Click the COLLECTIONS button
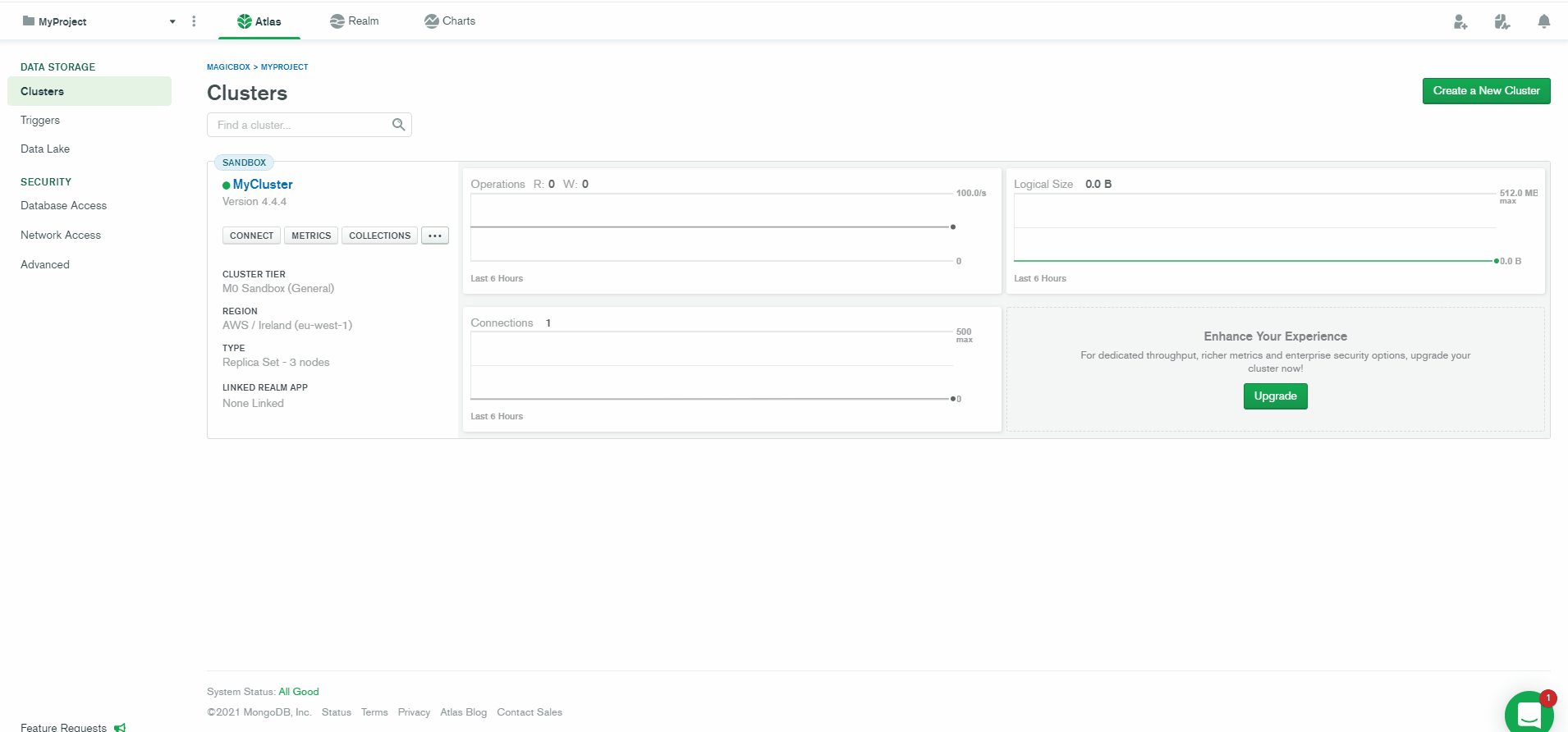 tap(379, 236)
